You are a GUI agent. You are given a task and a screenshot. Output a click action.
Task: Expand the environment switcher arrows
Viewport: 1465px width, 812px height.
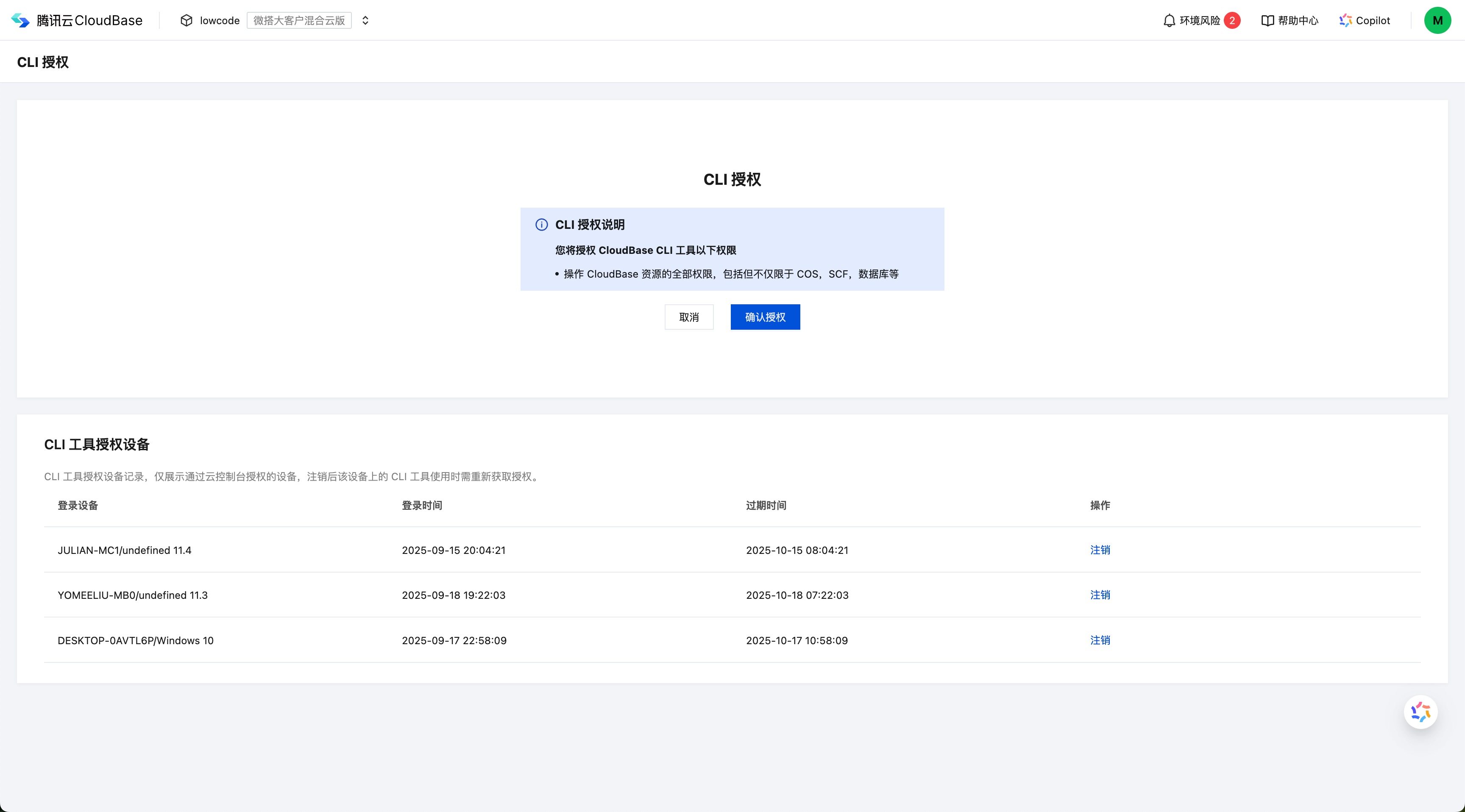(x=365, y=20)
